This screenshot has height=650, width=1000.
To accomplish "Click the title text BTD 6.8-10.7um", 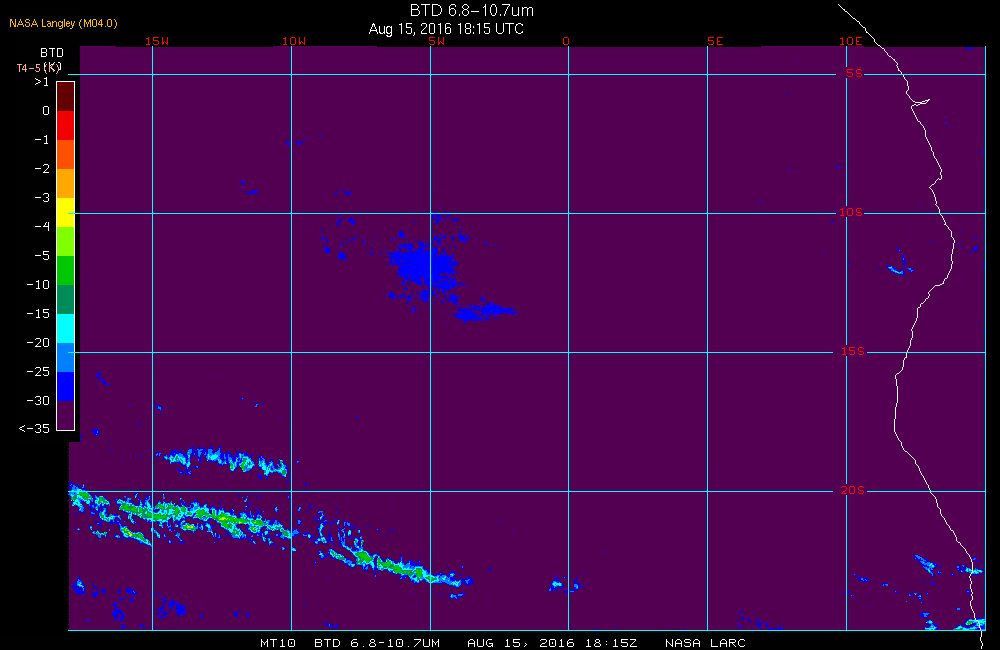I will (471, 10).
